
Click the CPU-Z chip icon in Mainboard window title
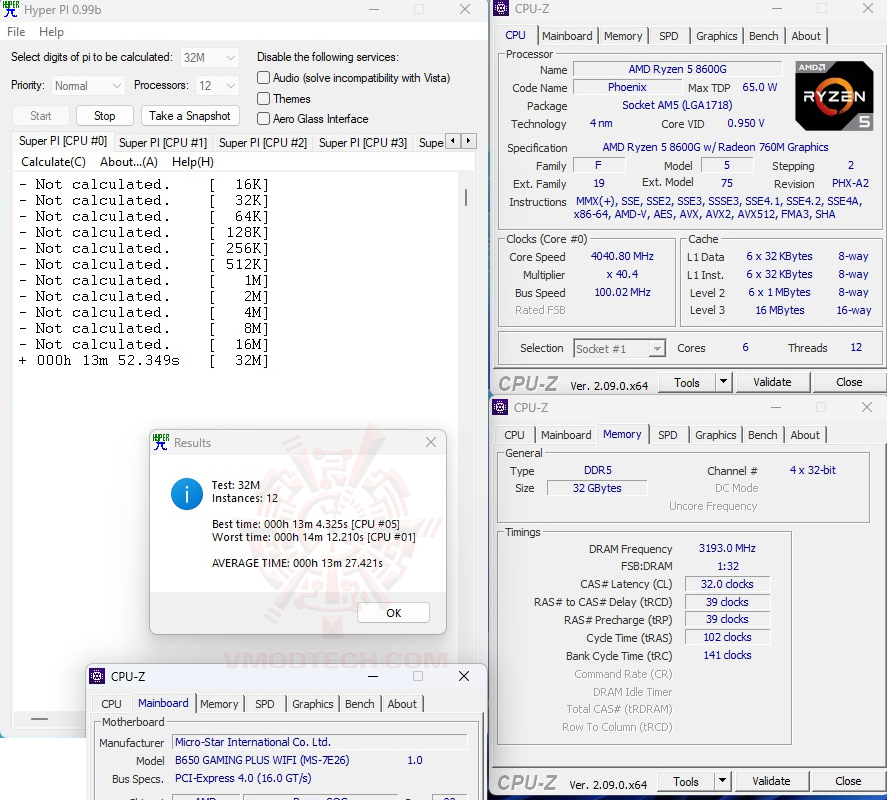97,676
